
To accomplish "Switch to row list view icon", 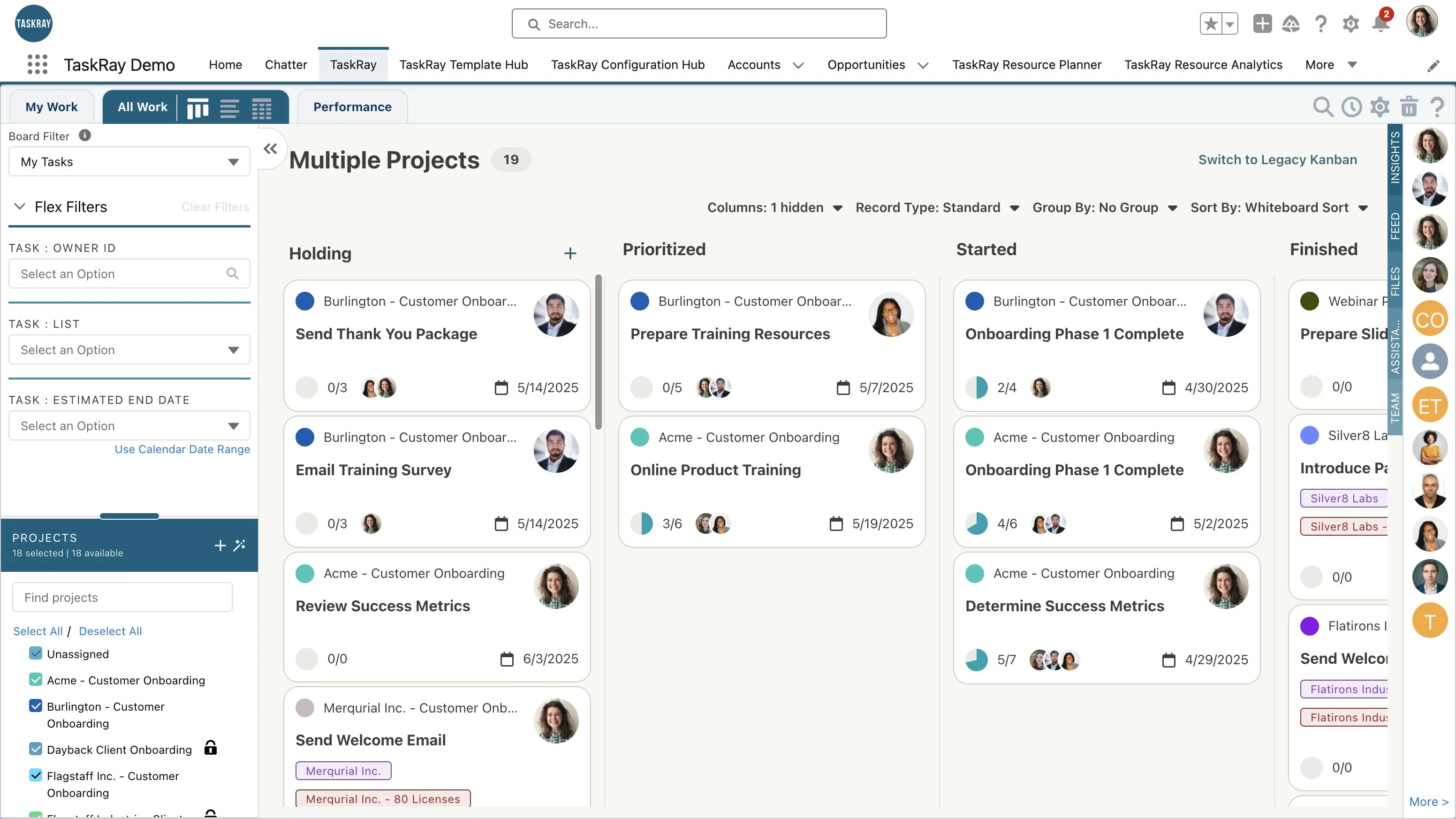I will coord(229,107).
